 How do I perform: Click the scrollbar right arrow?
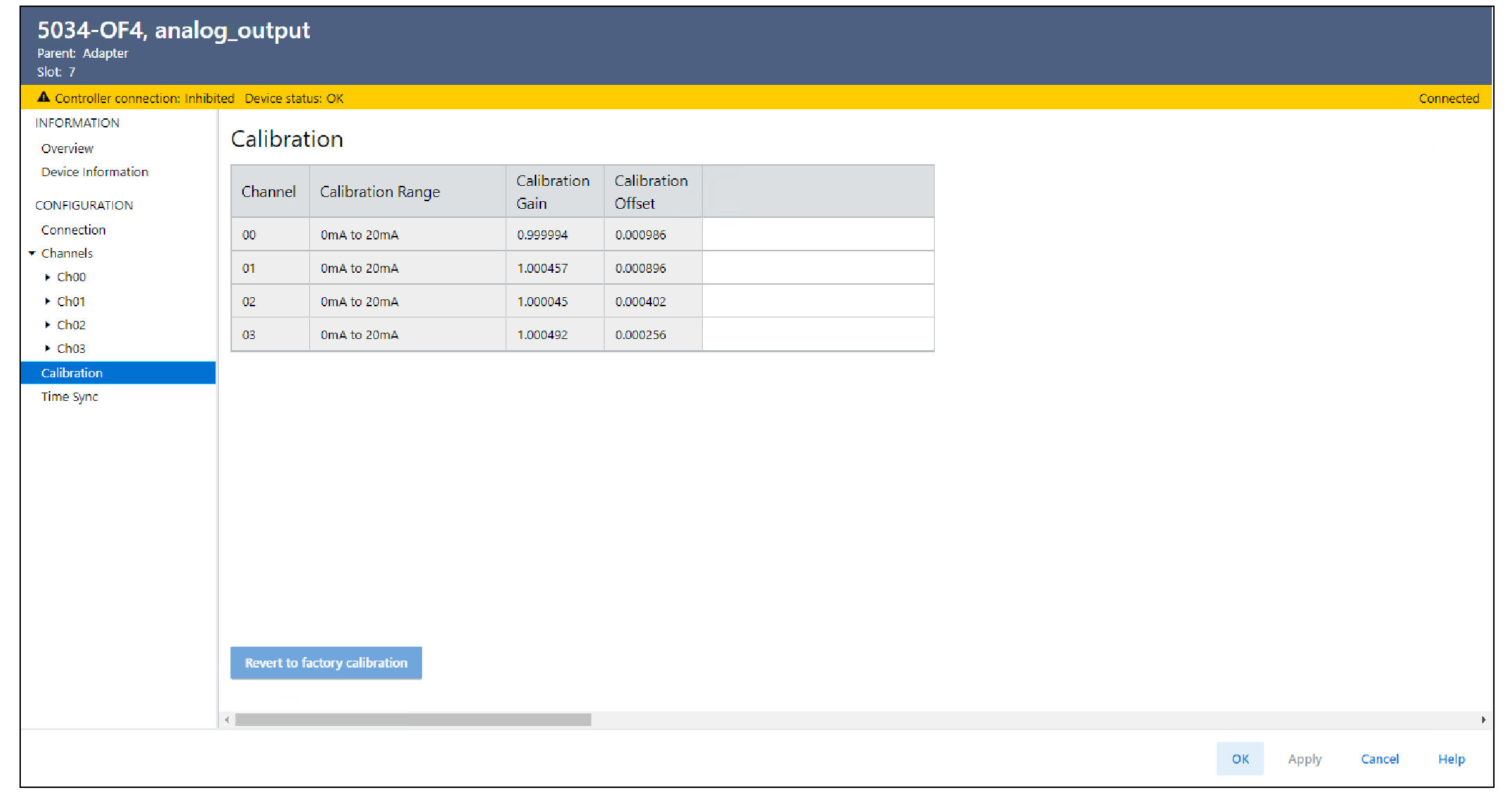coord(1483,720)
